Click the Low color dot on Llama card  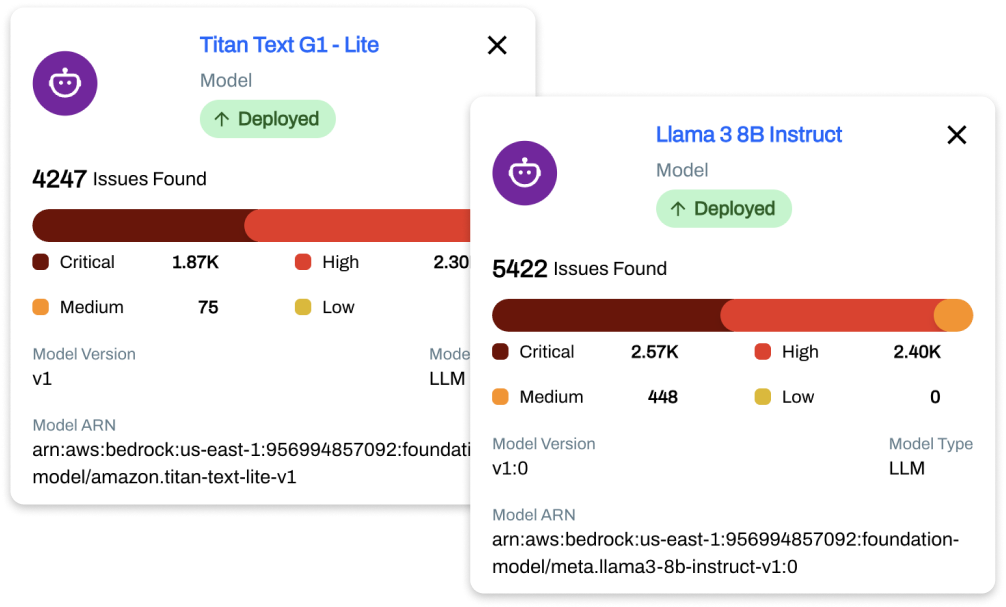pyautogui.click(x=763, y=397)
